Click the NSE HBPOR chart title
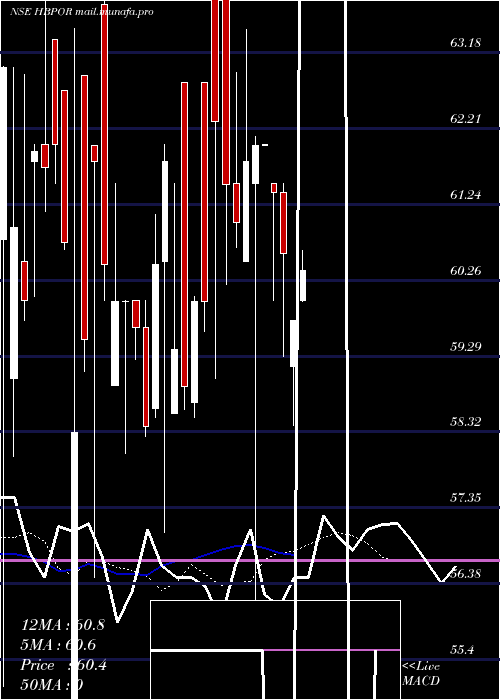The width and height of the screenshot is (500, 700). 82,12
